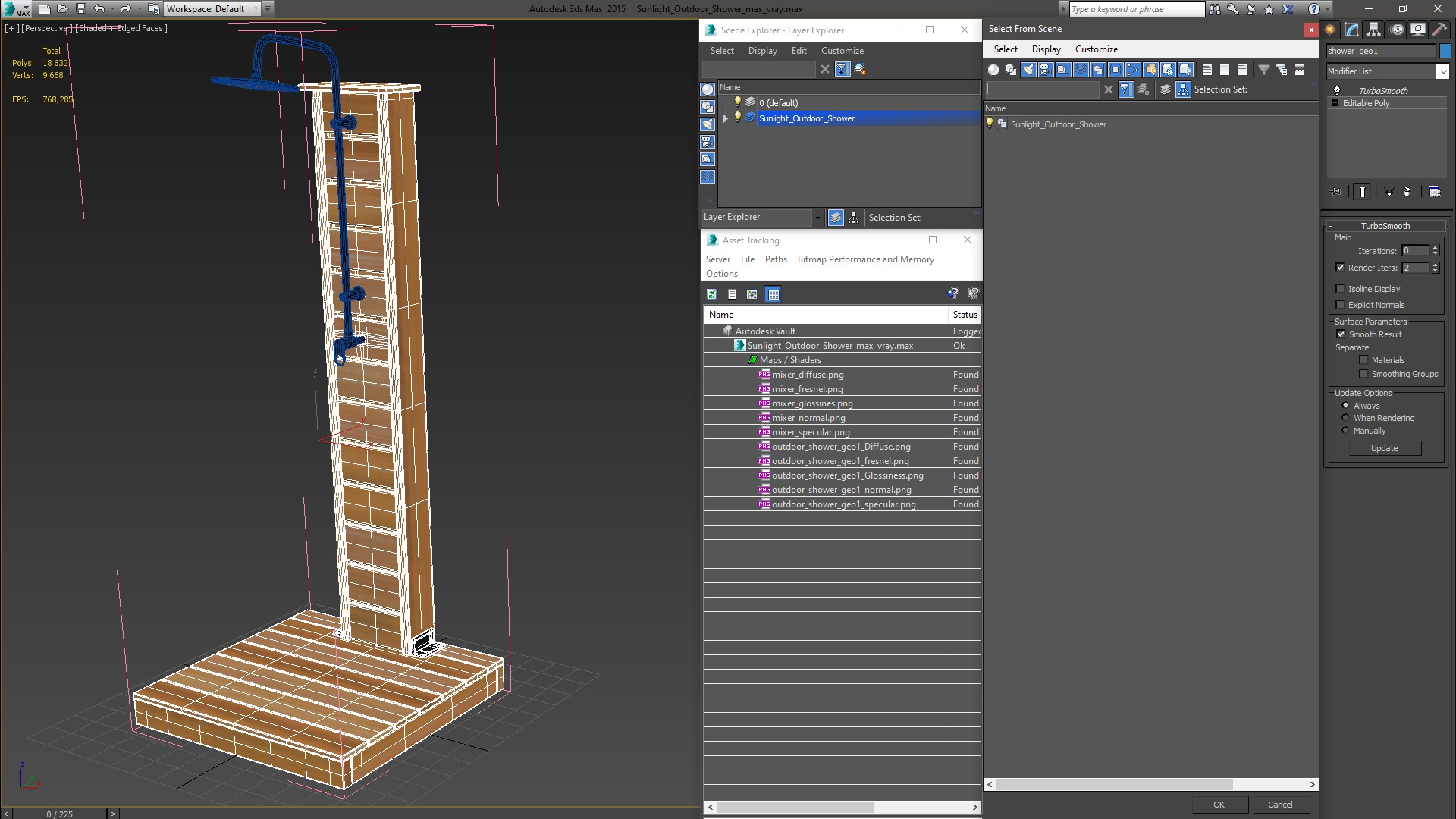Enable Isoline Display checkbox

[1340, 289]
